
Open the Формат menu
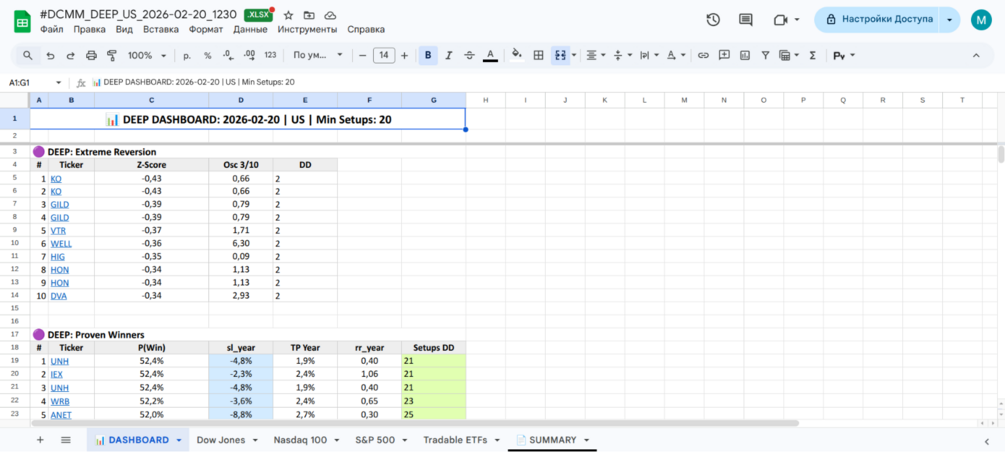point(208,29)
